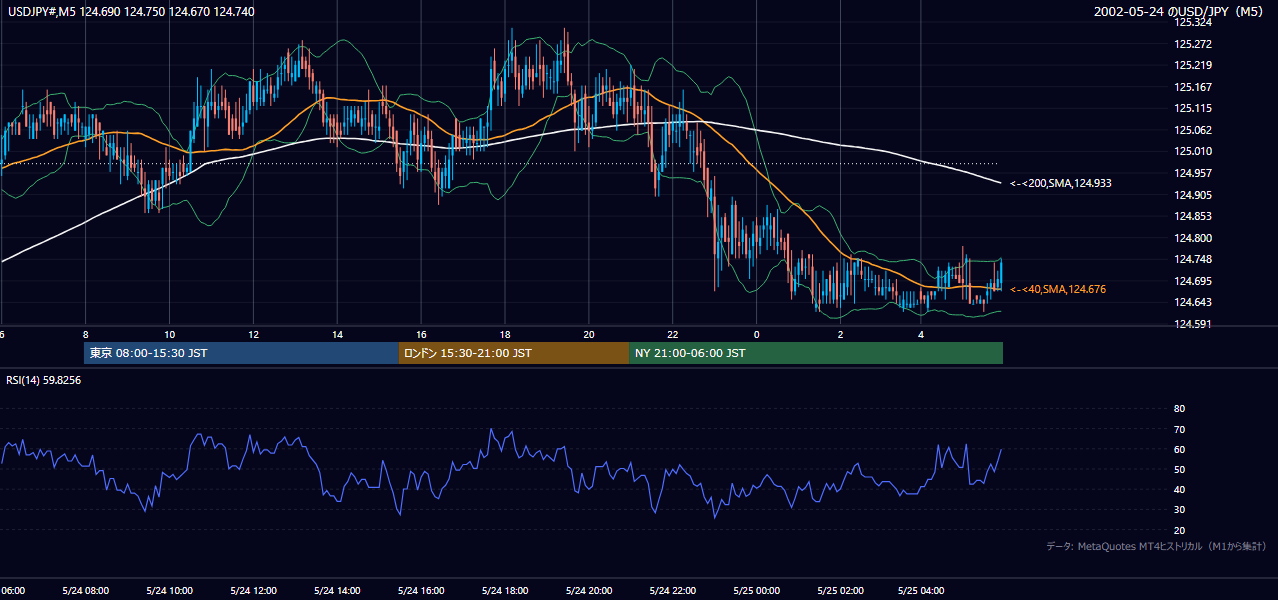The width and height of the screenshot is (1278, 600).
Task: Click hour tick 8 under the price chart
Action: point(86,334)
